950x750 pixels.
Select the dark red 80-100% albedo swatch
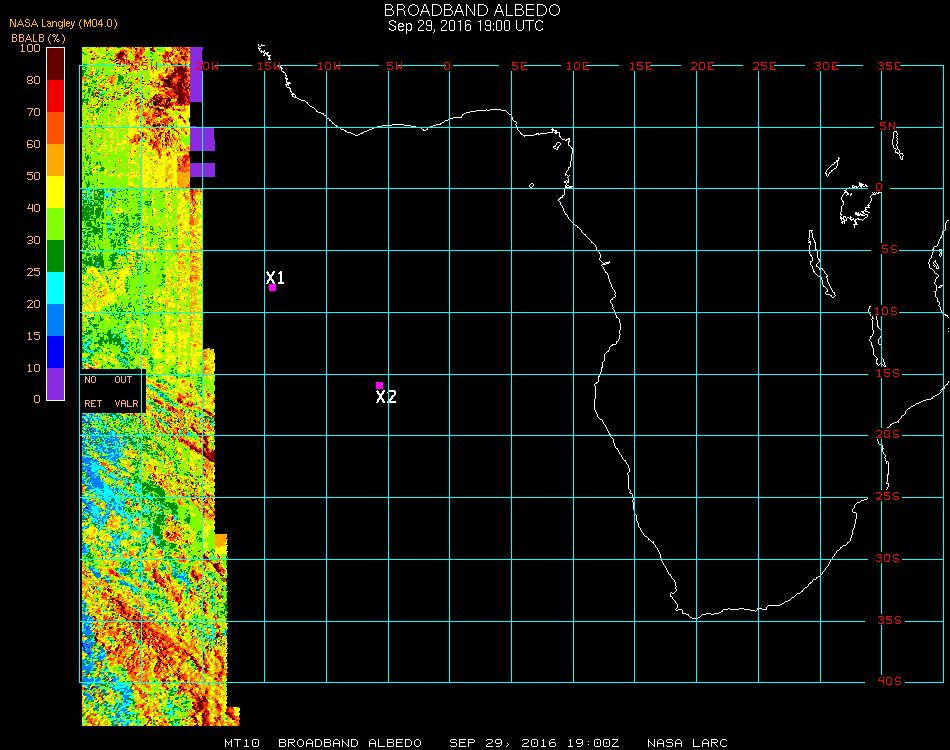[56, 64]
